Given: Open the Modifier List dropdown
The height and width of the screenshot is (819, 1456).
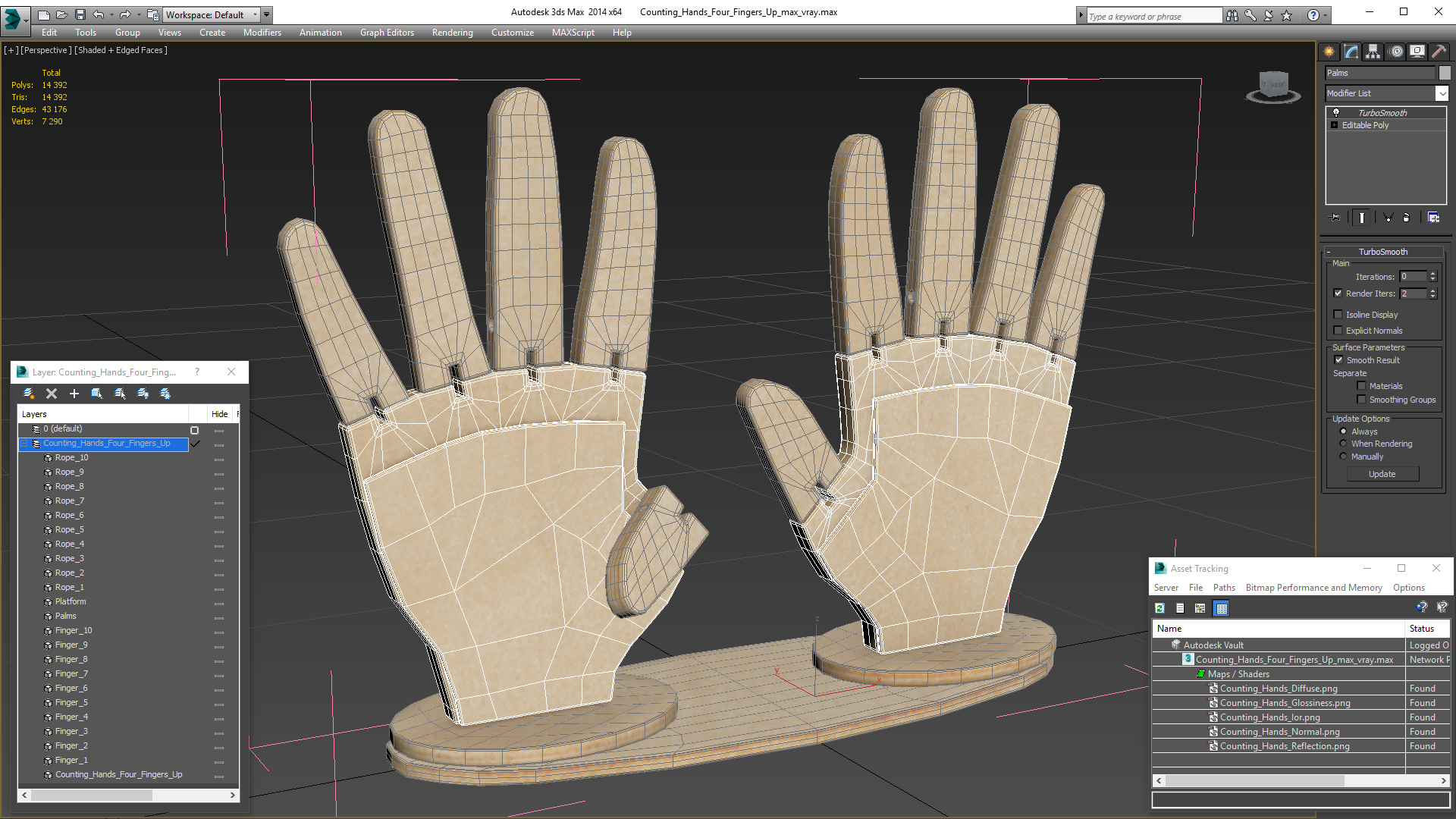Looking at the screenshot, I should [1442, 93].
